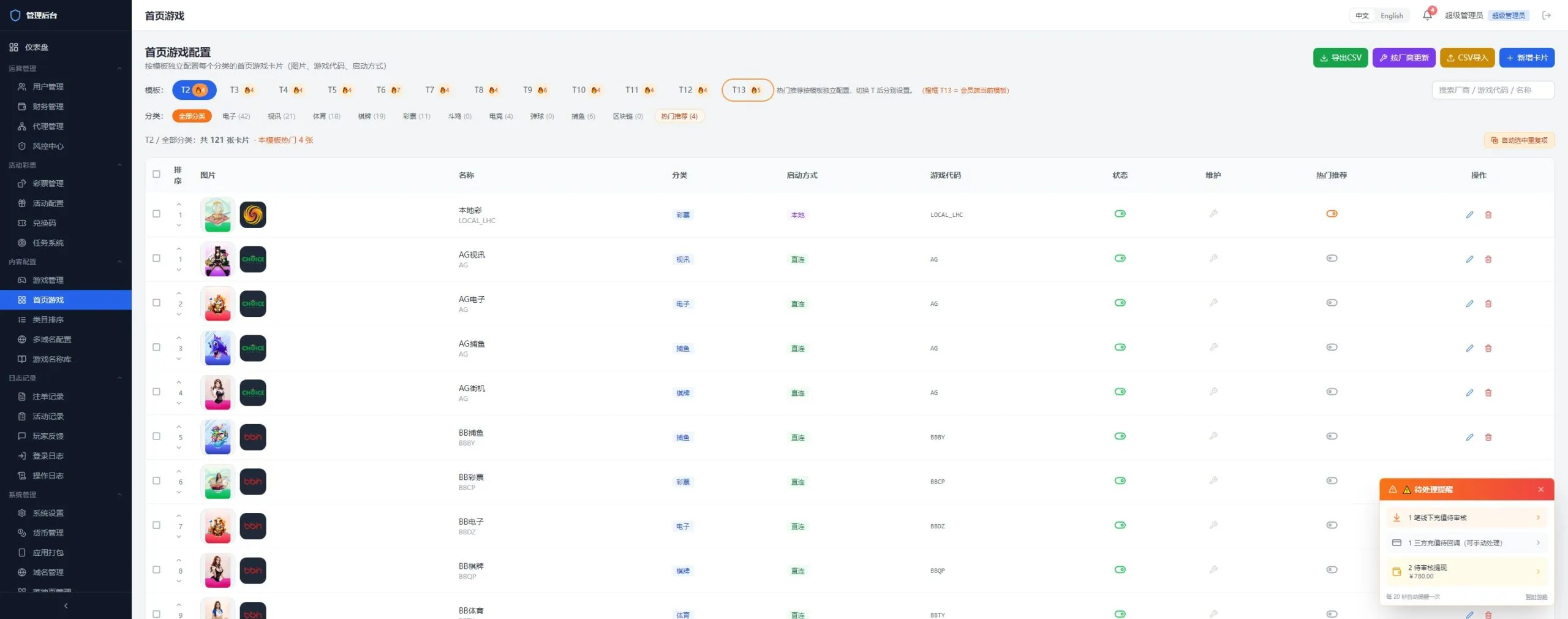Click the maintenance wrench for AG电子
The height and width of the screenshot is (619, 1568).
tap(1213, 303)
